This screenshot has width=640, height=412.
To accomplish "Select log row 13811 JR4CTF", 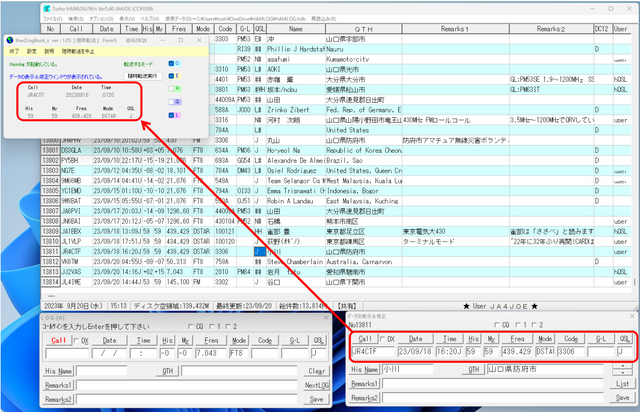I will click(338, 252).
